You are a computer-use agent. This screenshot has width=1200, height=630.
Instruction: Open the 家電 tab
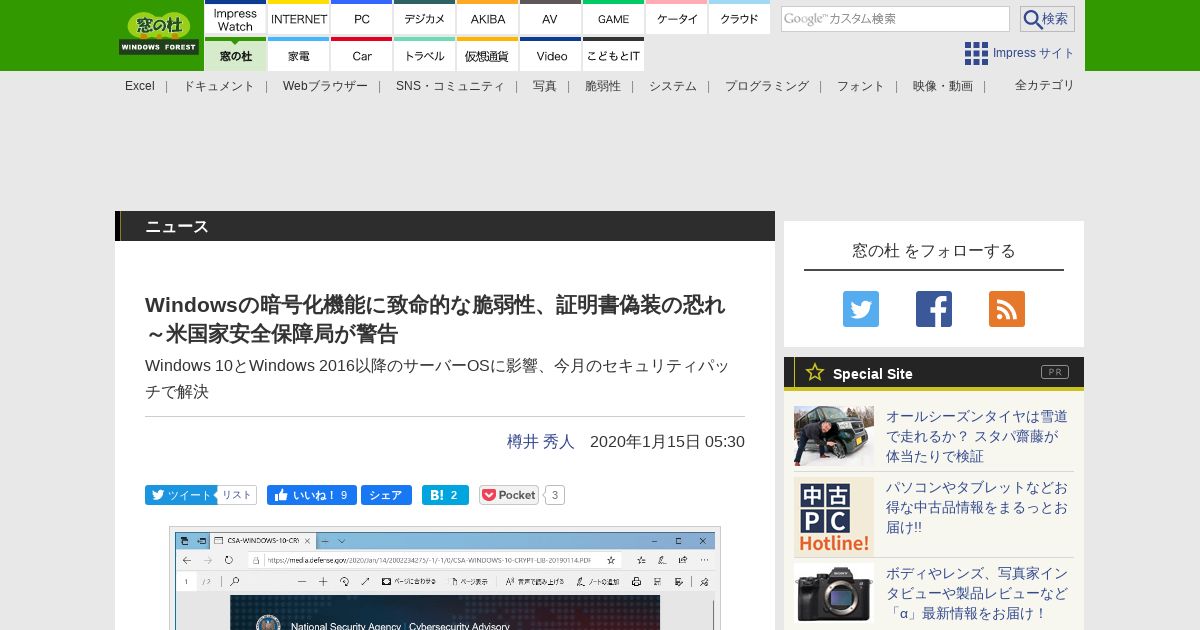(299, 55)
